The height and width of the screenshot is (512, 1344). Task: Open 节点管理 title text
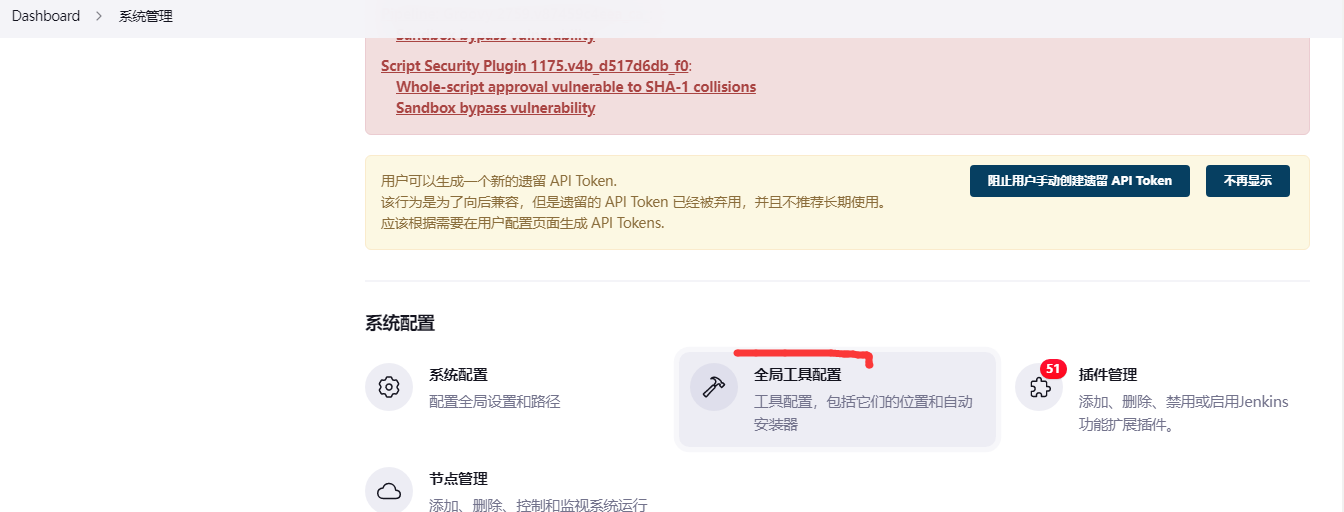[x=458, y=479]
